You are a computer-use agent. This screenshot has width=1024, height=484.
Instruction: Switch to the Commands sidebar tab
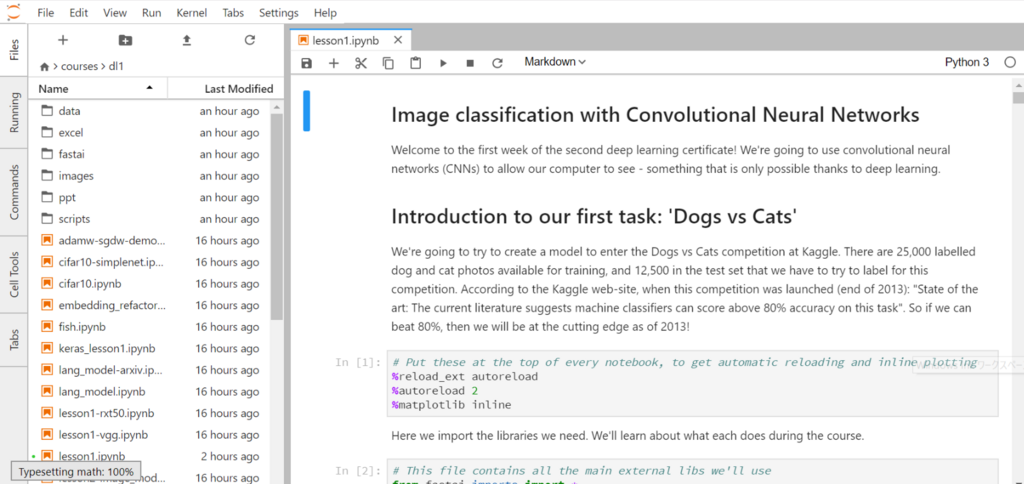click(14, 192)
